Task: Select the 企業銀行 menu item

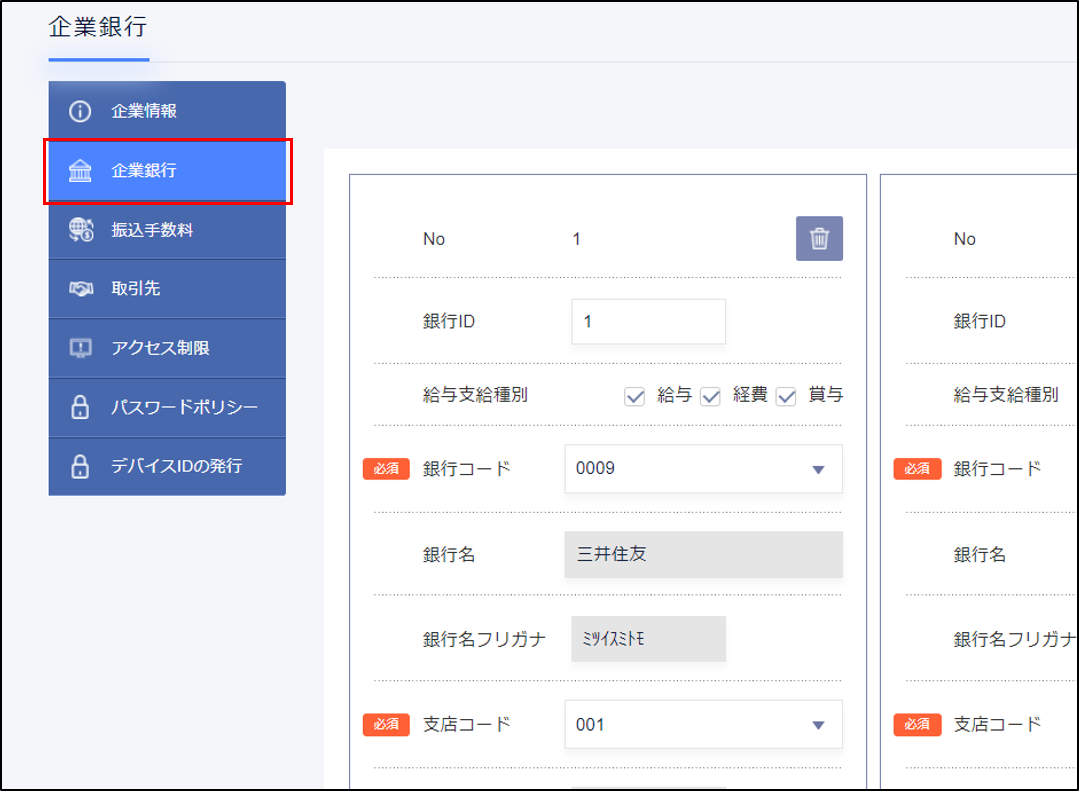Action: coord(167,170)
